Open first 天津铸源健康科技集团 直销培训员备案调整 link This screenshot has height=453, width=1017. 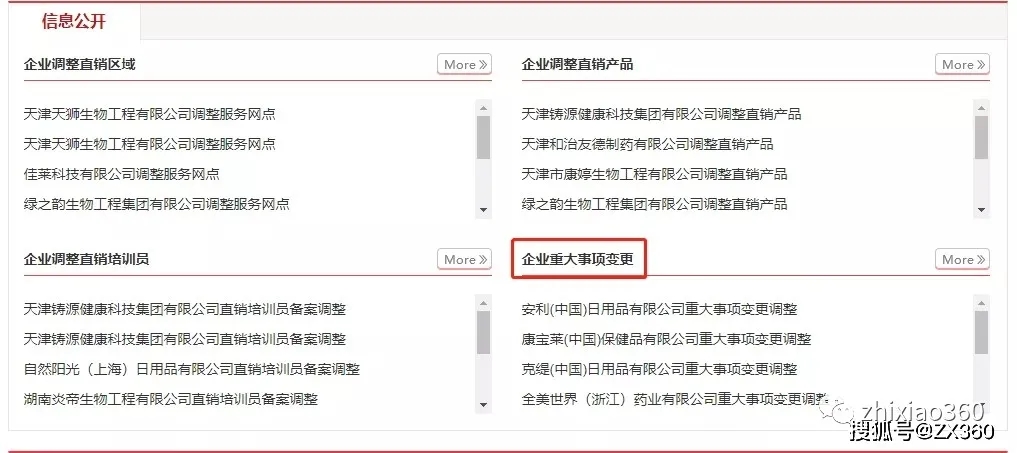pyautogui.click(x=185, y=309)
